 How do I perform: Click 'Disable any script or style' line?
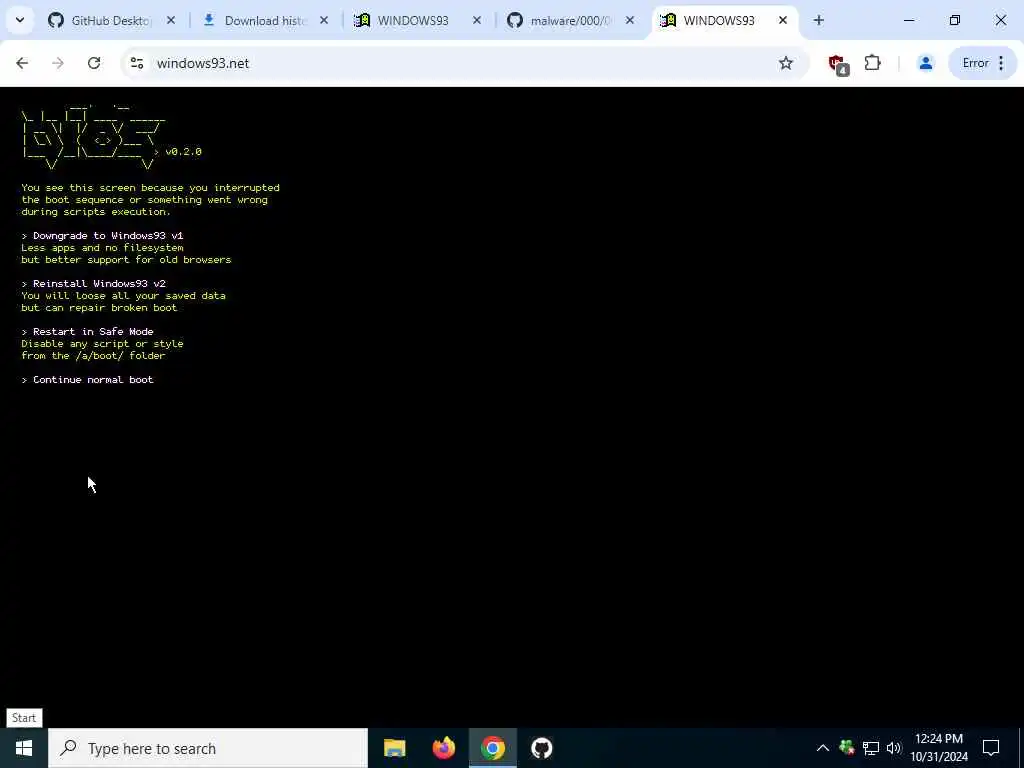click(x=102, y=344)
